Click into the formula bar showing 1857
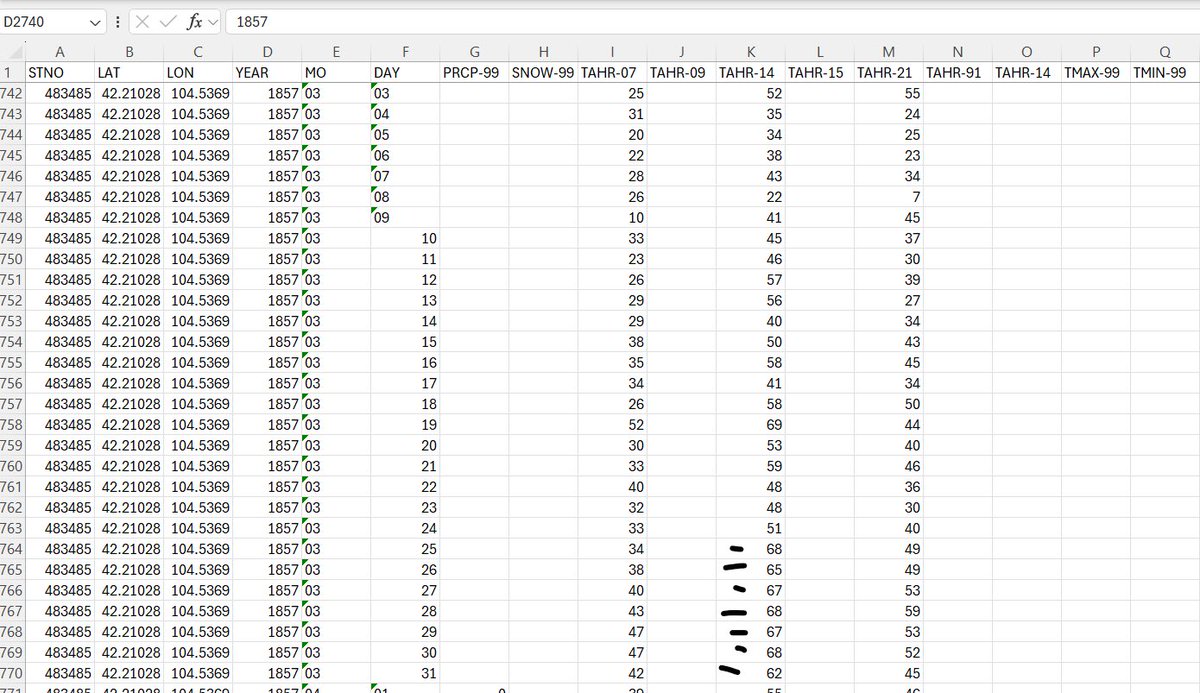The width and height of the screenshot is (1200, 693). pos(712,21)
